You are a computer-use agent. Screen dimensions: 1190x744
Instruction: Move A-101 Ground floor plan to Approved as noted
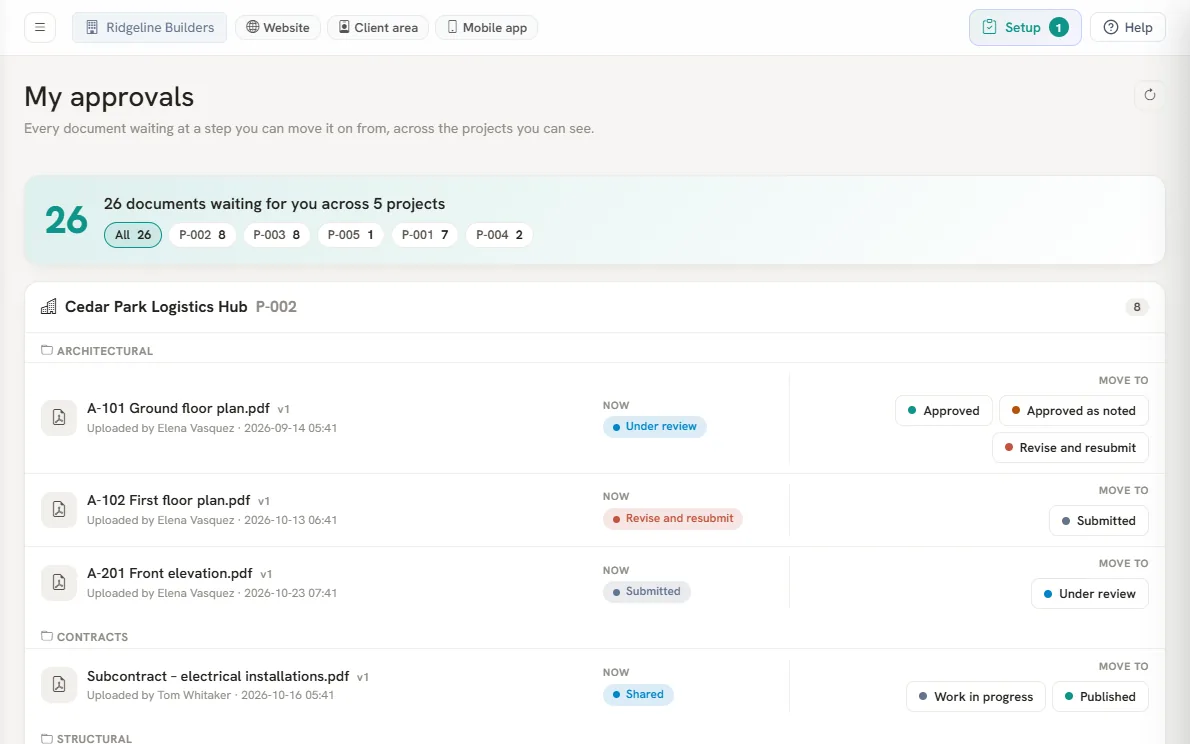[x=1074, y=411]
